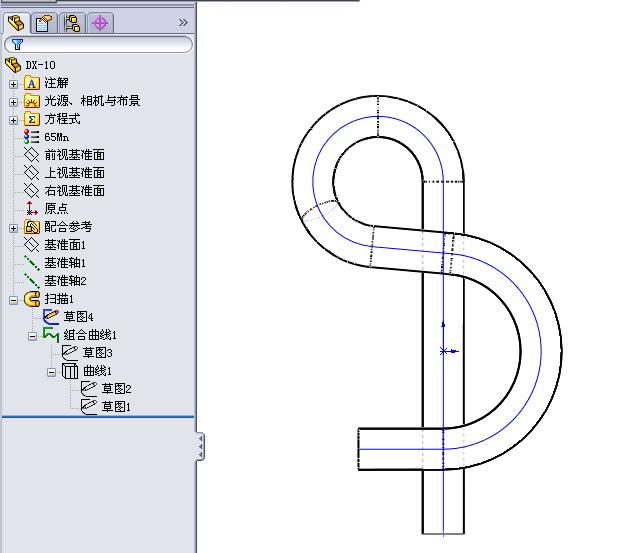Click the 注解 annotations folder icon

tap(32, 83)
